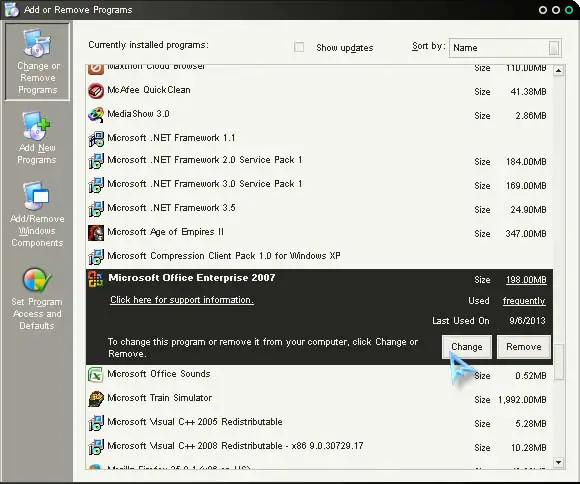Click the 347.00MB size value

click(526, 234)
